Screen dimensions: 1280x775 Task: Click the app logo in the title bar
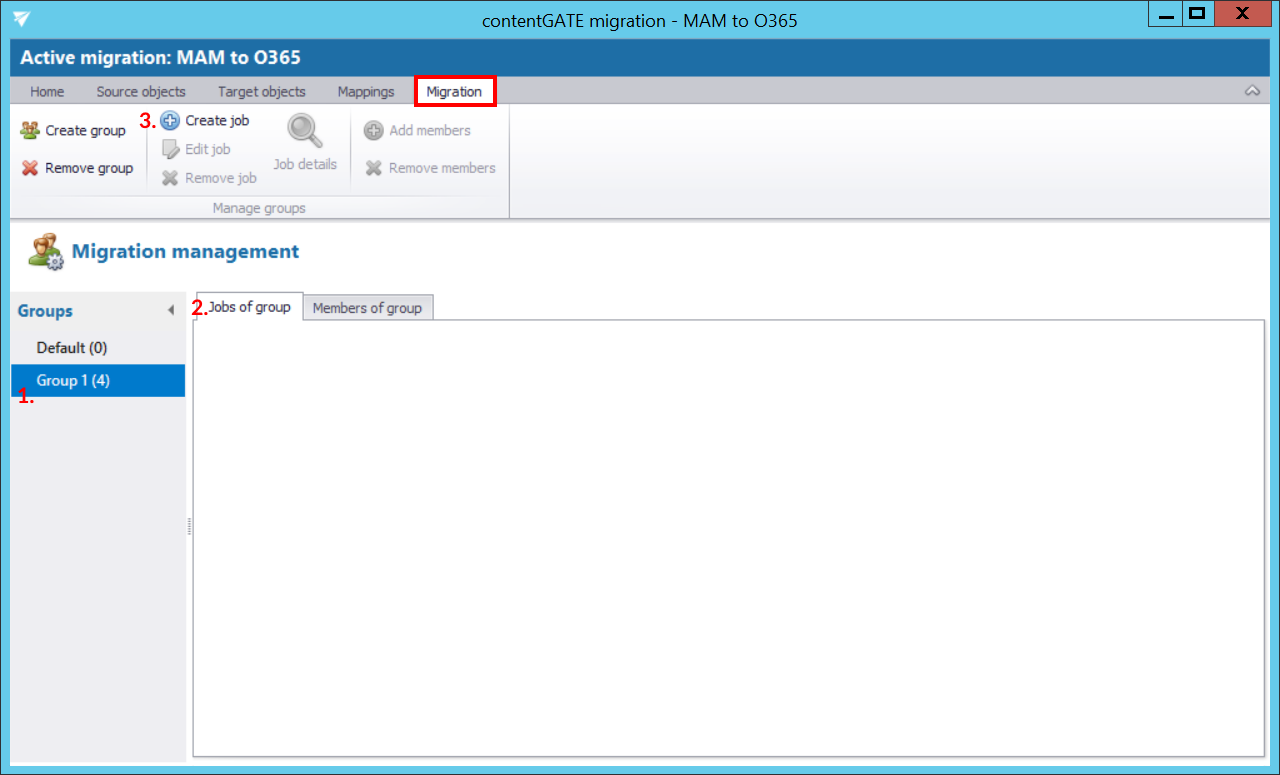tap(22, 19)
